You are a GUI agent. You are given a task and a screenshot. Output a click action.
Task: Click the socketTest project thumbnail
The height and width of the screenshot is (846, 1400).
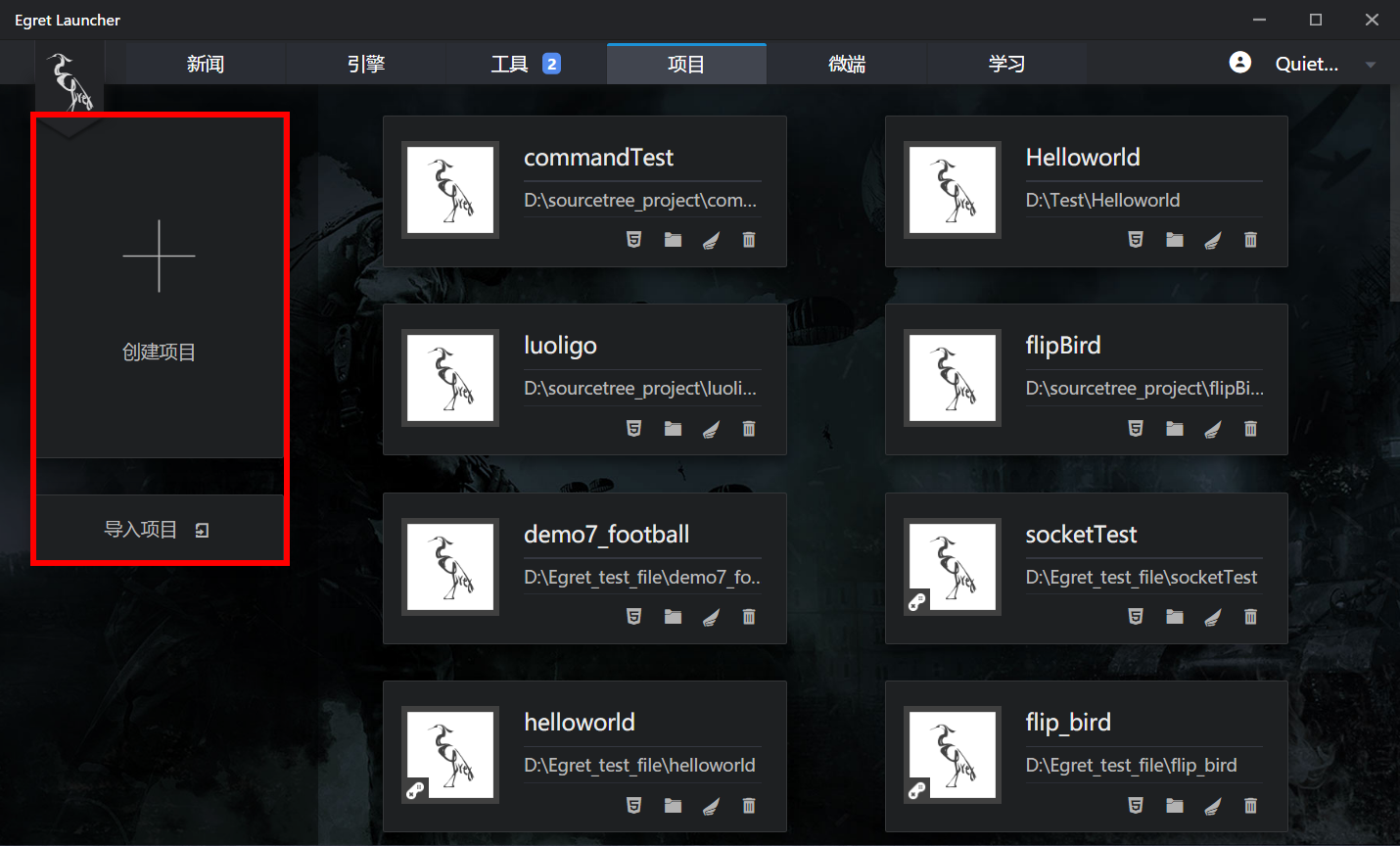click(x=952, y=567)
